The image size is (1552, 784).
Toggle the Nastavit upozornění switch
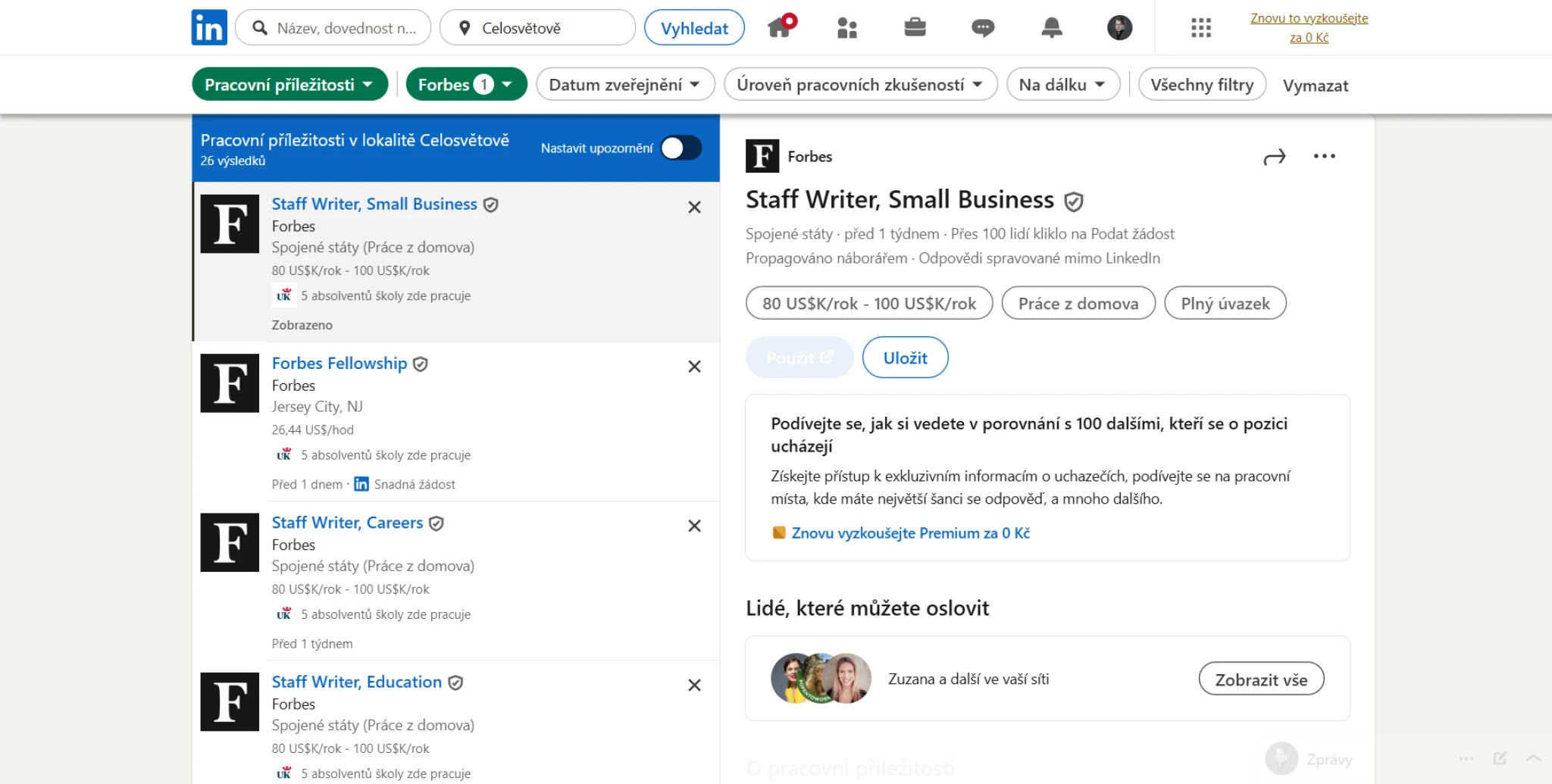(x=681, y=148)
